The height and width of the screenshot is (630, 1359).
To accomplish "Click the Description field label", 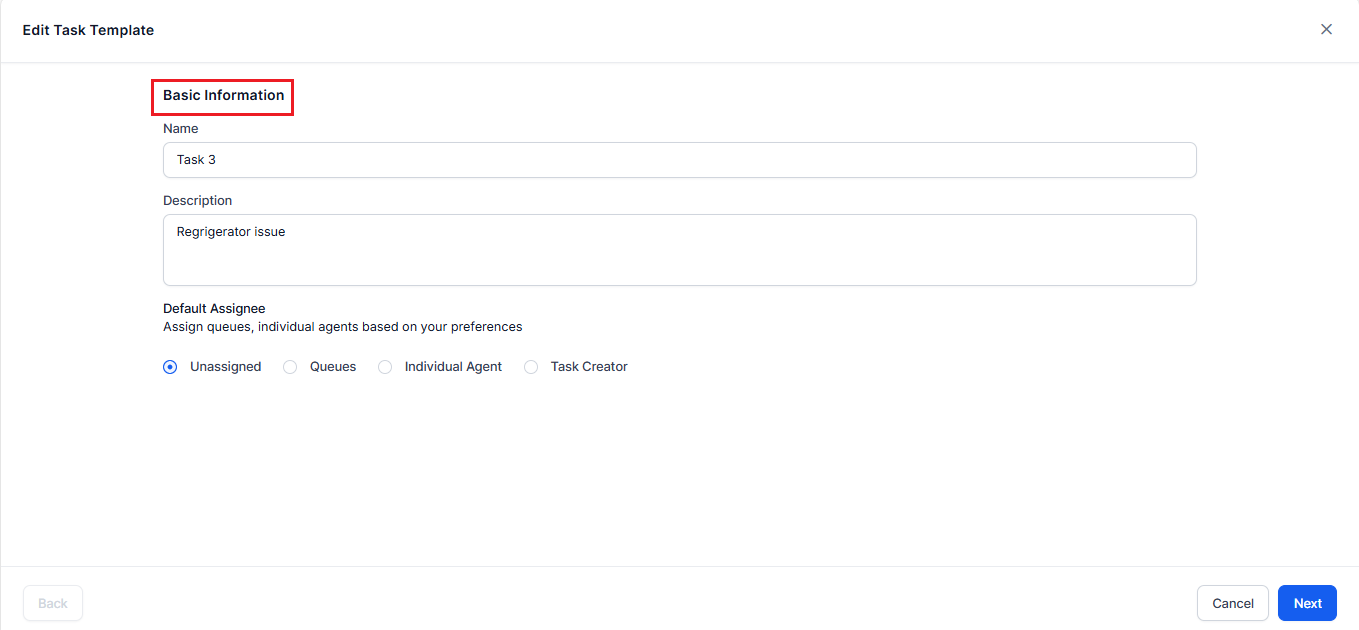I will coord(198,201).
